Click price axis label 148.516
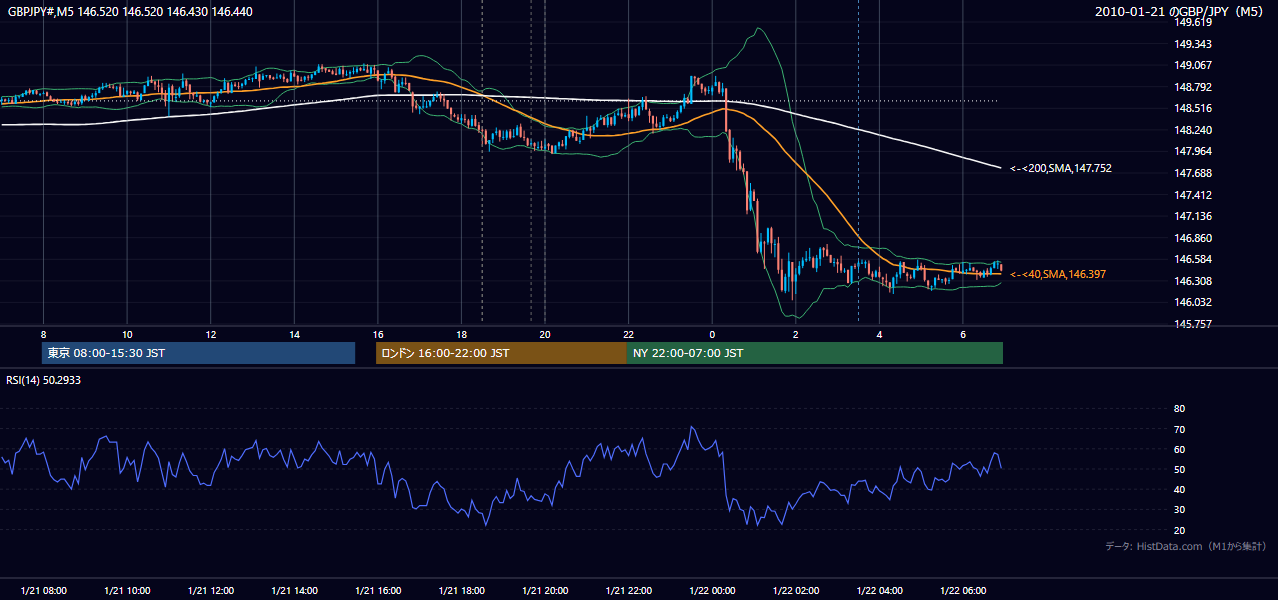Image resolution: width=1278 pixels, height=600 pixels. [1194, 108]
